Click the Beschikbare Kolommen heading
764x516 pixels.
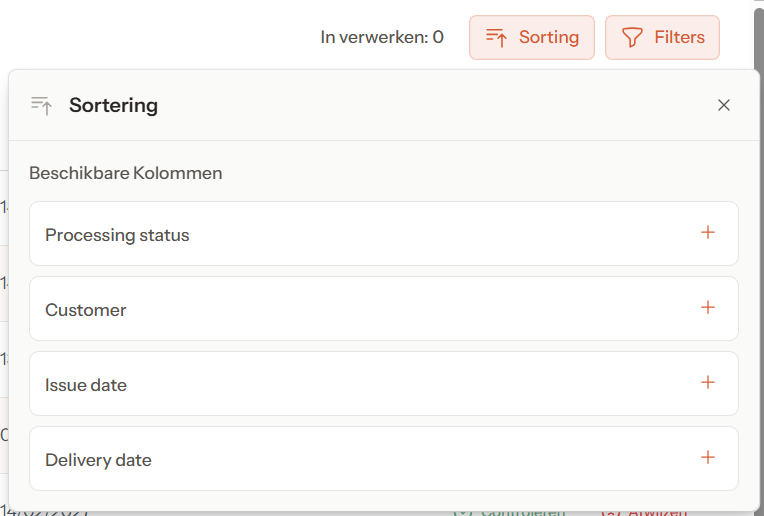tap(125, 173)
